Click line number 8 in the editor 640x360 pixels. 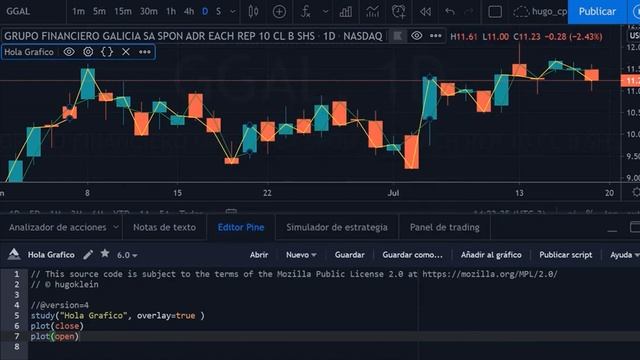point(16,347)
